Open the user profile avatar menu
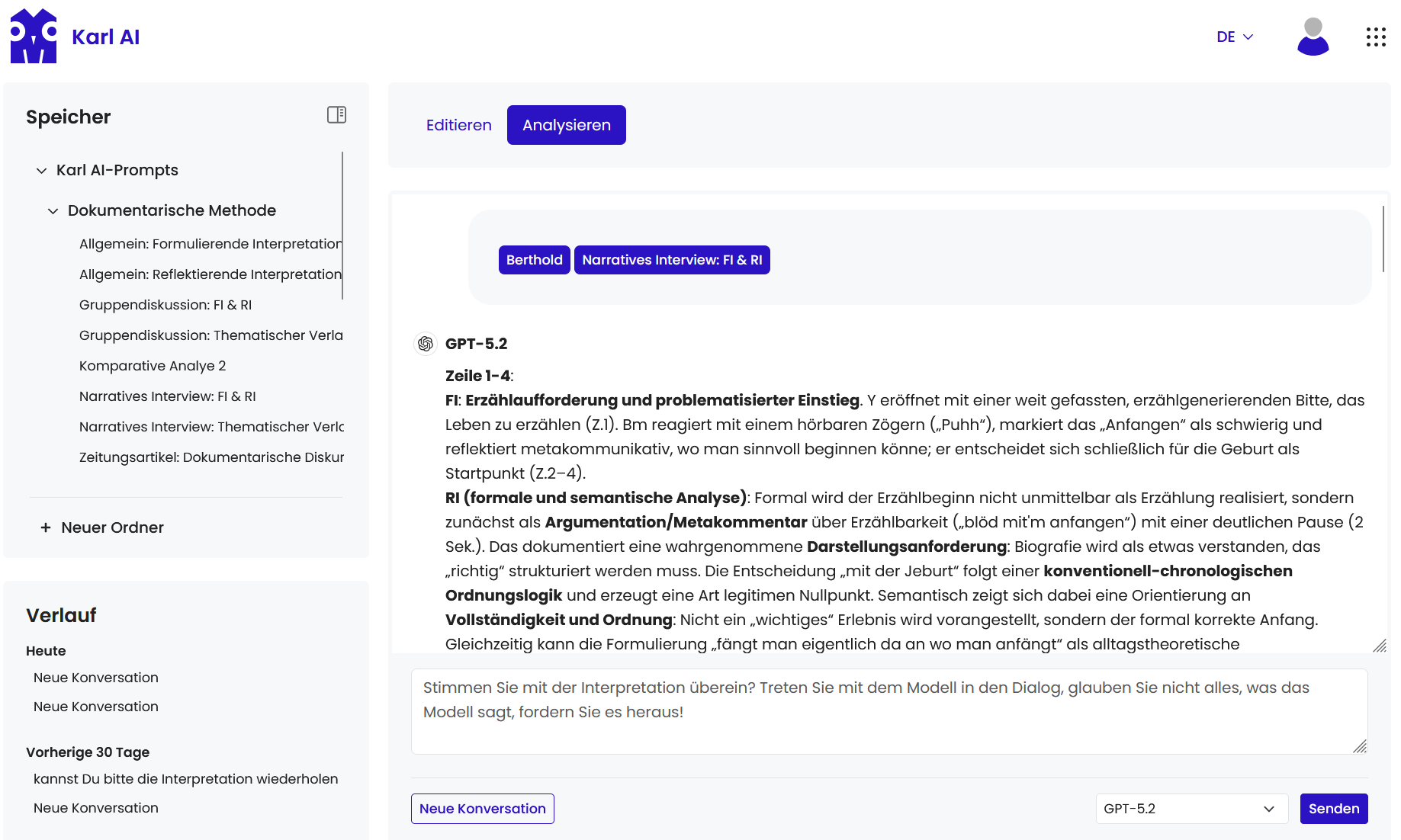Screen dimensions: 1401x840 pos(1313,37)
